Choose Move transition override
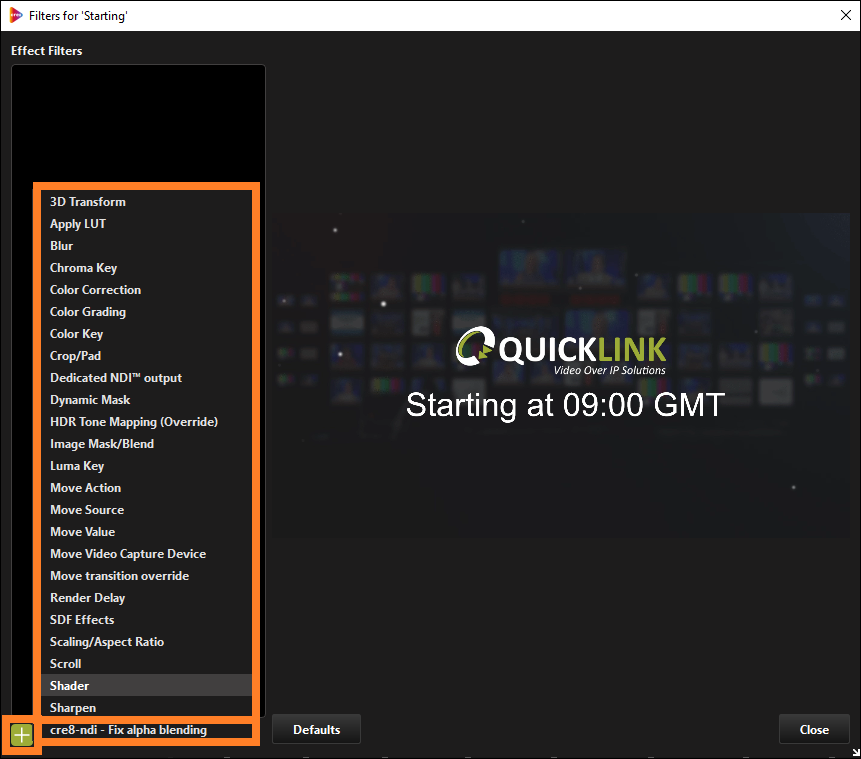861x759 pixels. click(146, 575)
